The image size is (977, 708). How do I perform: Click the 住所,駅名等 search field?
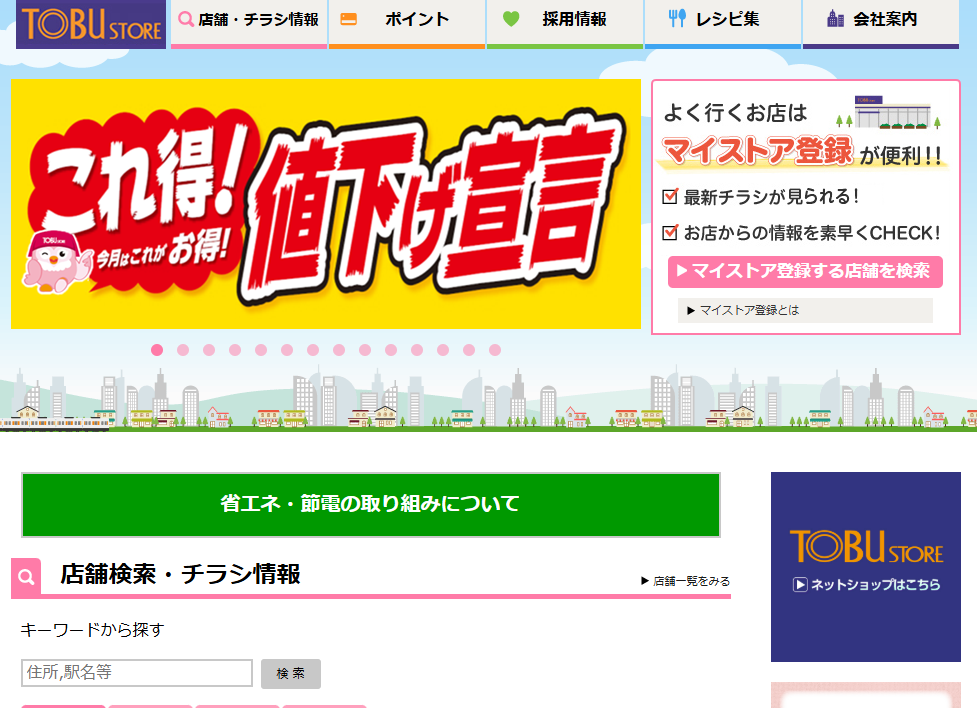click(137, 673)
